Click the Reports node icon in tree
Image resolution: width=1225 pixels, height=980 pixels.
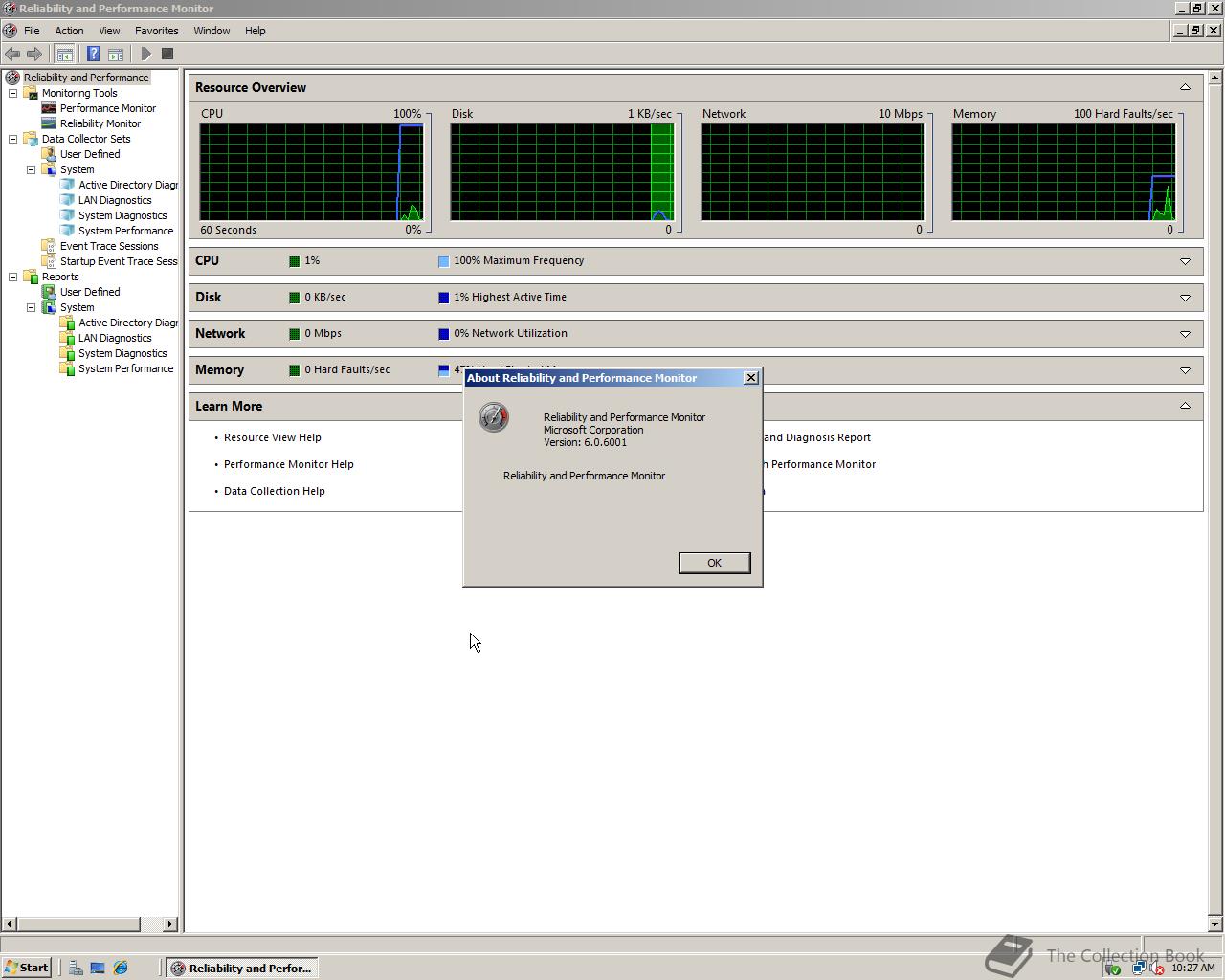(31, 277)
